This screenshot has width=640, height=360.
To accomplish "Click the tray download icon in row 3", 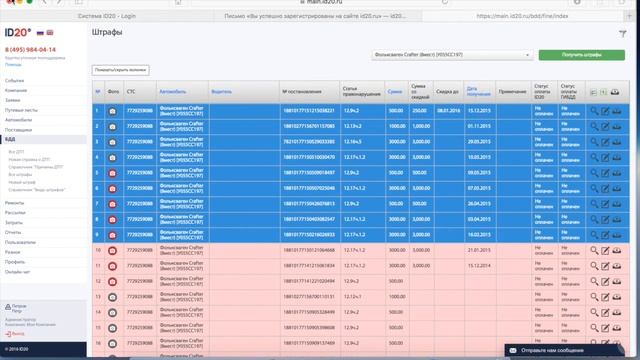I will (x=617, y=142).
